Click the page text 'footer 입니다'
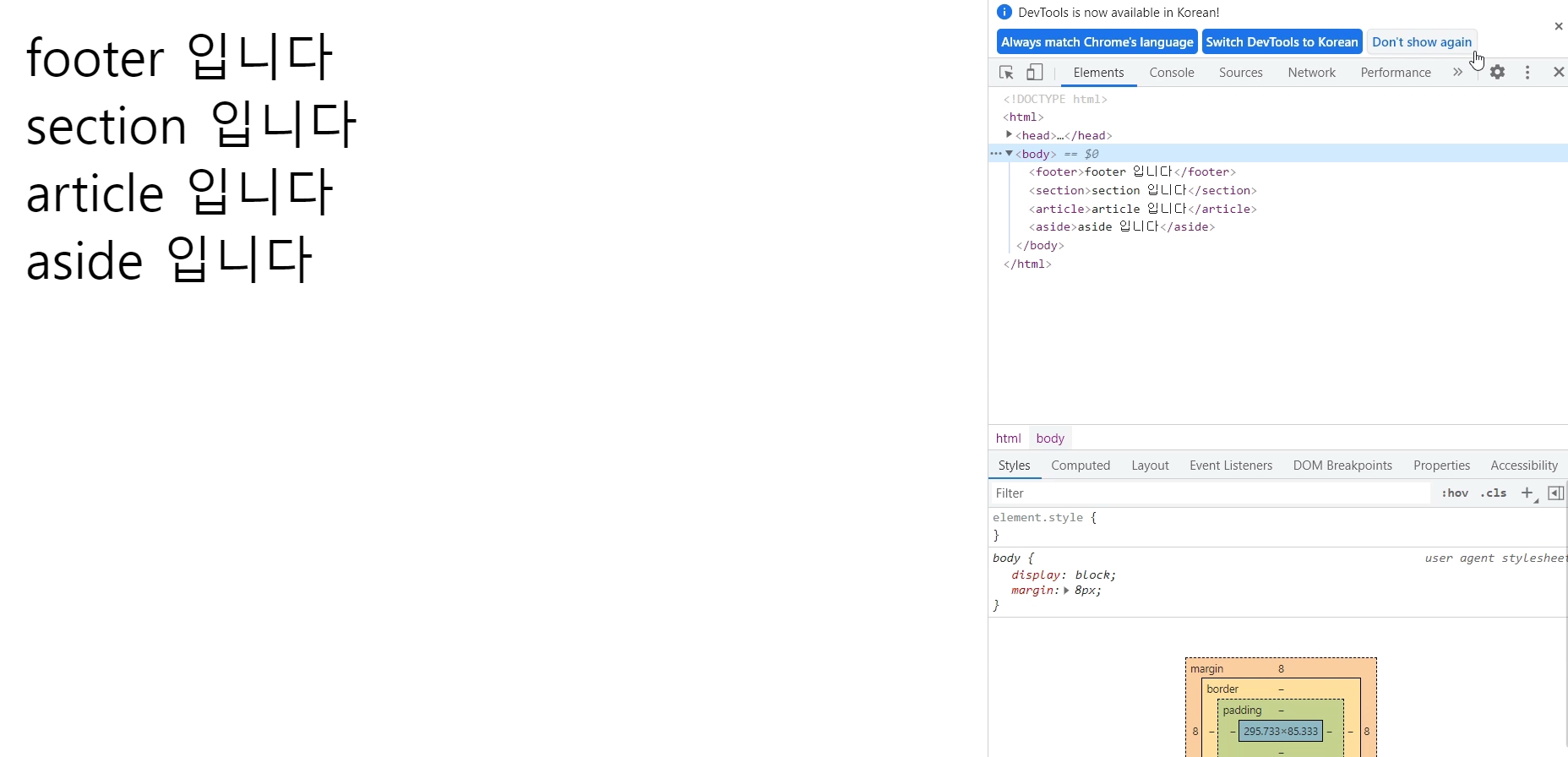This screenshot has width=1568, height=757. [x=180, y=57]
